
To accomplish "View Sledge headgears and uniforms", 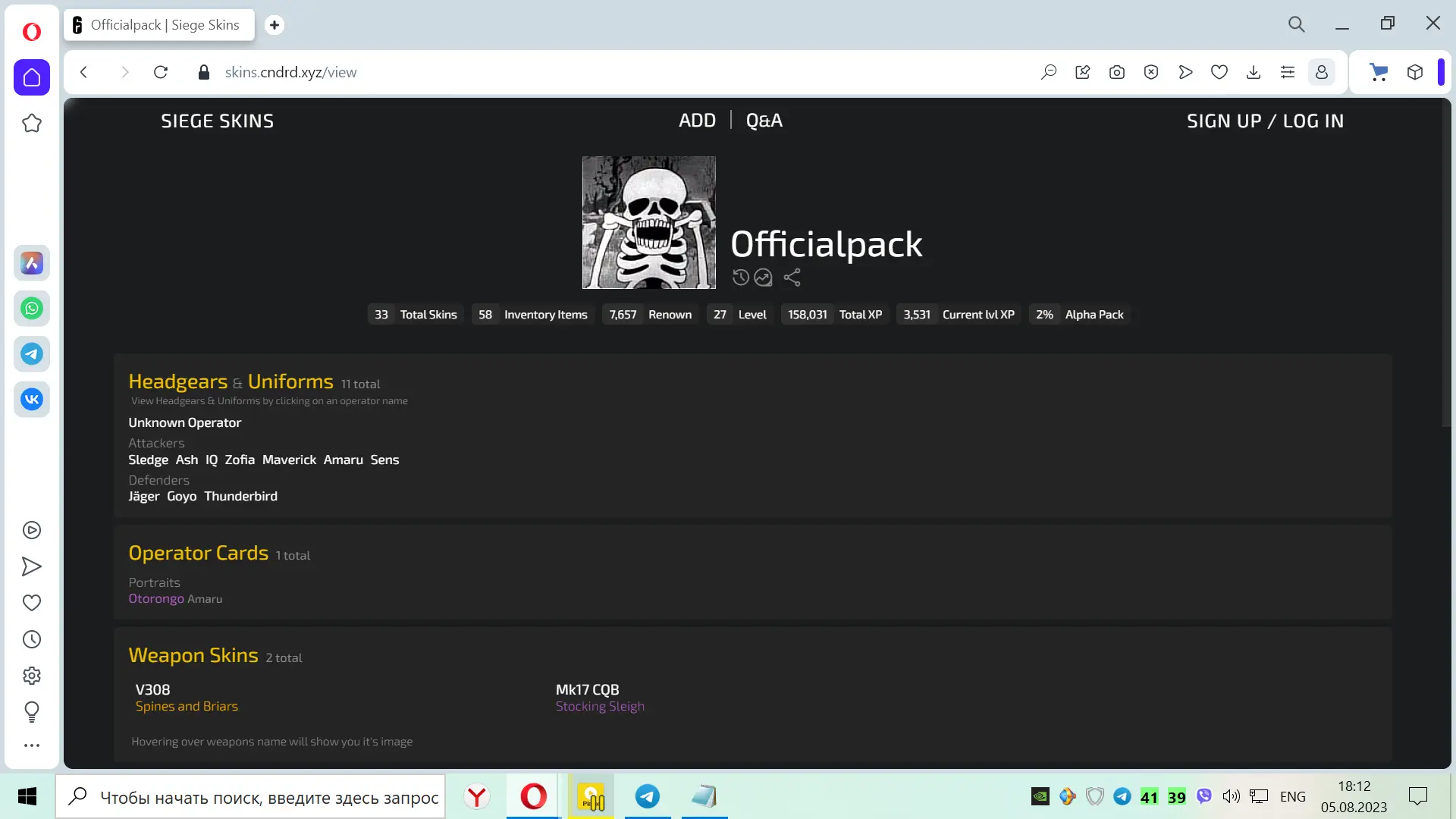I will pos(148,460).
